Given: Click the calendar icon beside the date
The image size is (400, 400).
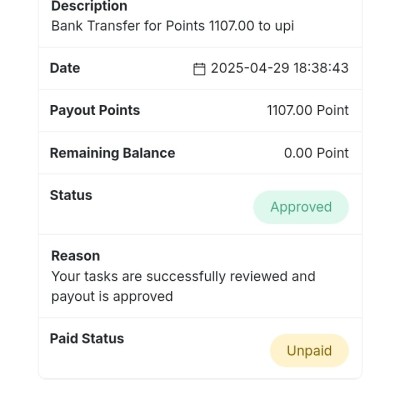Looking at the screenshot, I should pyautogui.click(x=199, y=69).
